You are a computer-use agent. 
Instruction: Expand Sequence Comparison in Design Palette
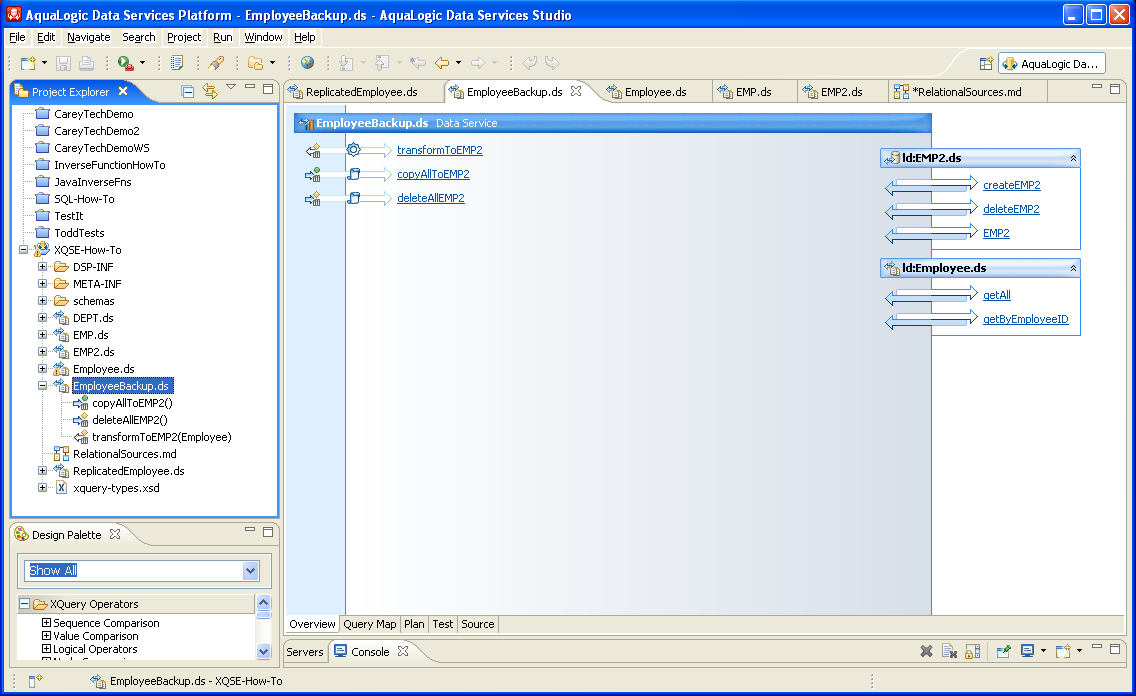[46, 623]
